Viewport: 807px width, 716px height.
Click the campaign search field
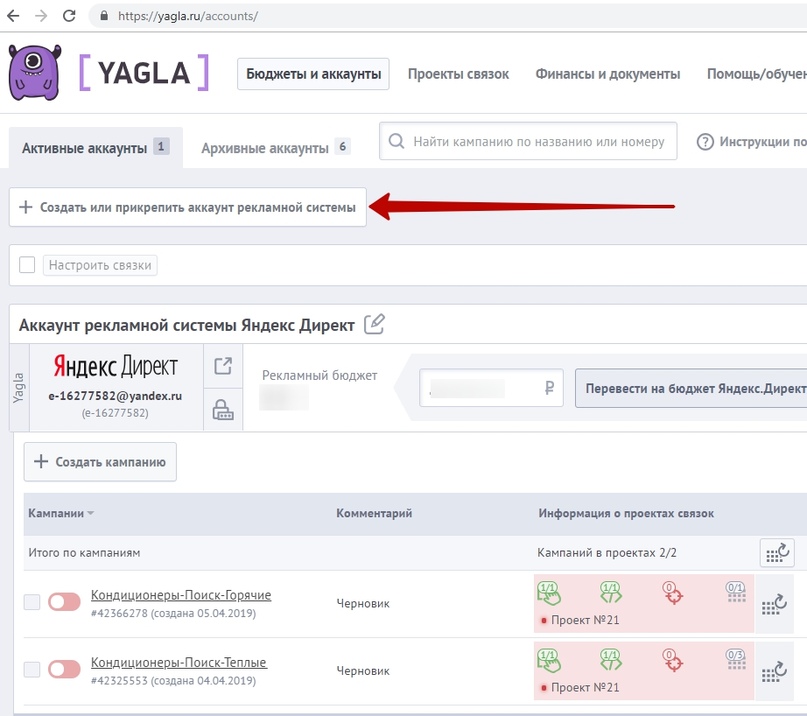[528, 141]
